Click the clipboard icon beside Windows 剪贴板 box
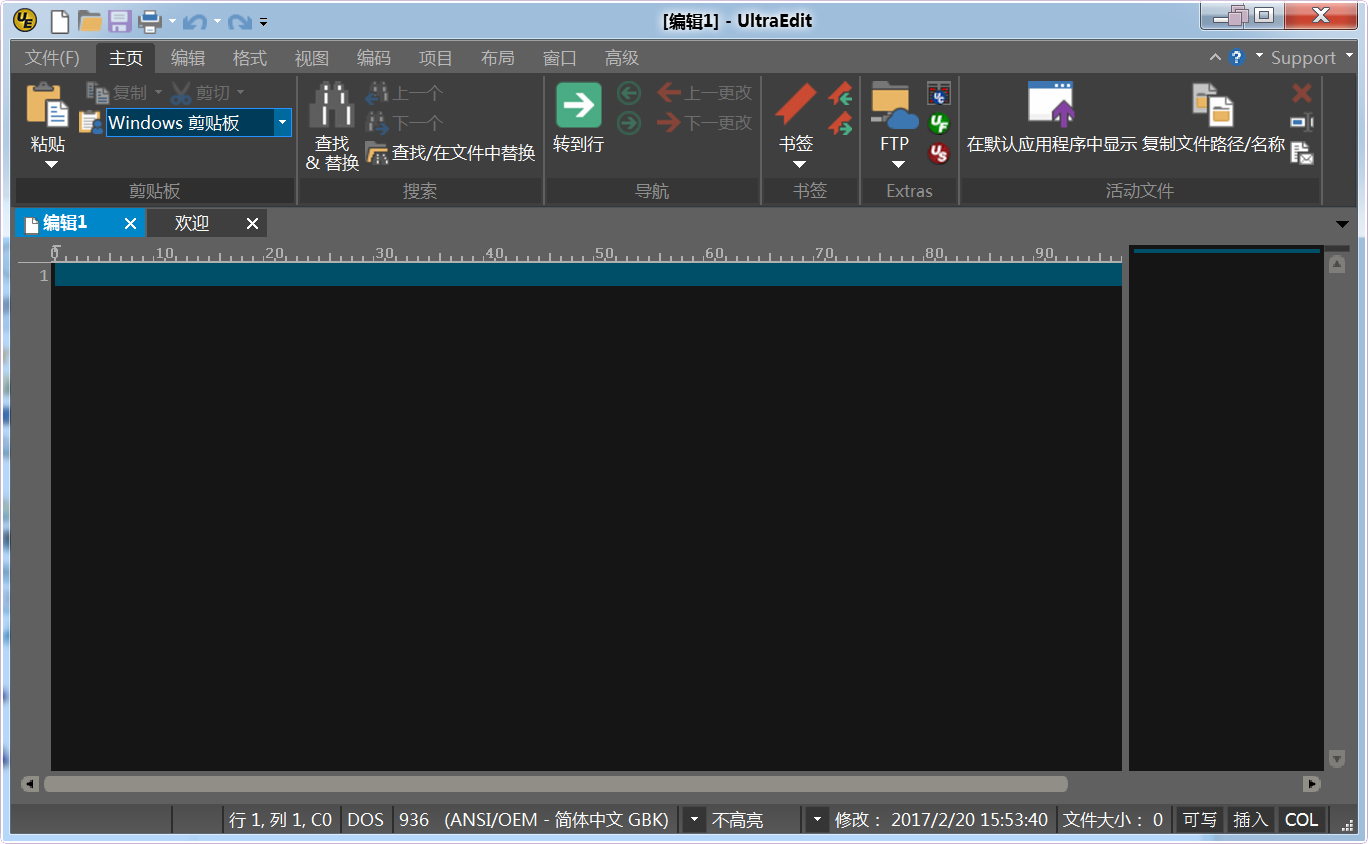Viewport: 1368px width, 844px height. (91, 123)
